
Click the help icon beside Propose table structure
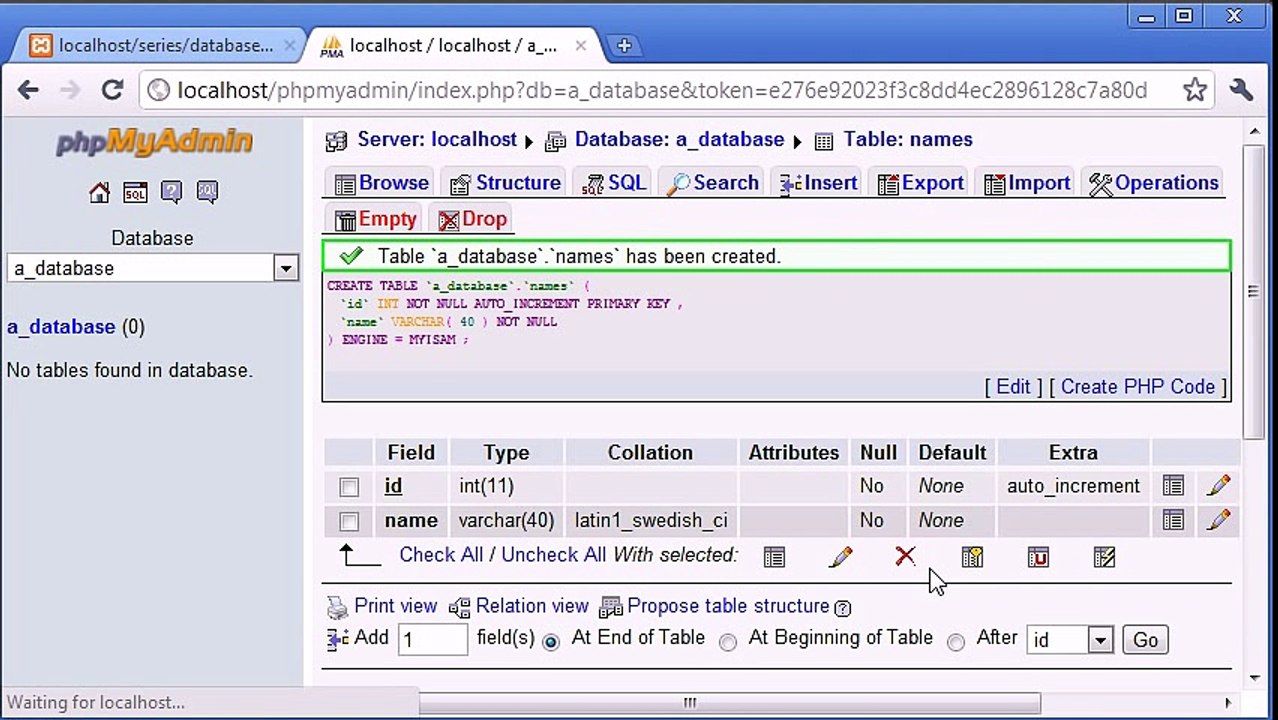pos(842,608)
